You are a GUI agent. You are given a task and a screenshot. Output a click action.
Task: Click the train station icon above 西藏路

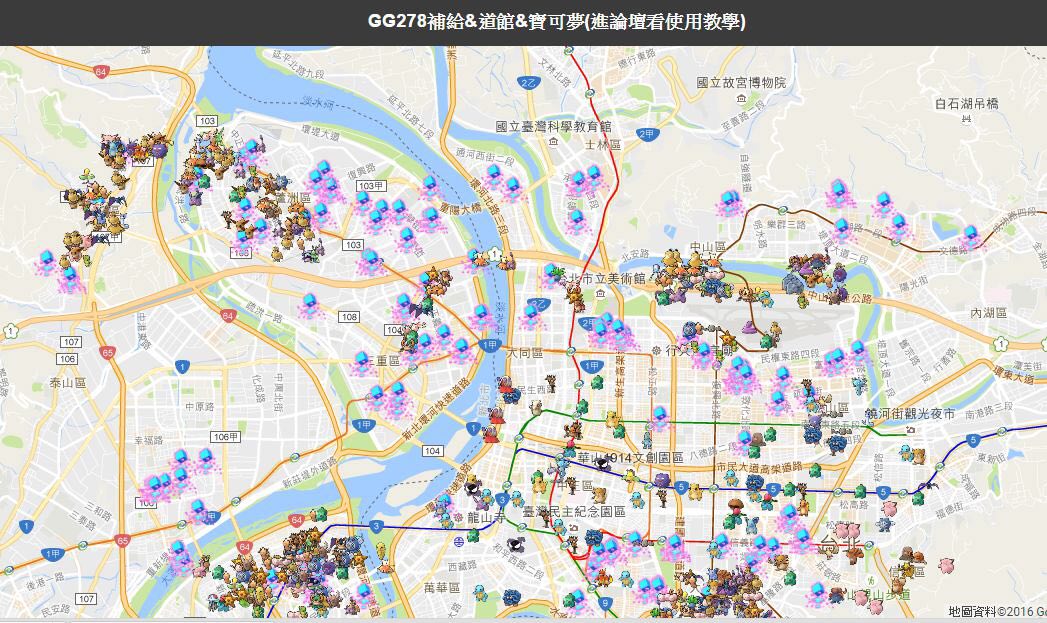pyautogui.click(x=458, y=540)
